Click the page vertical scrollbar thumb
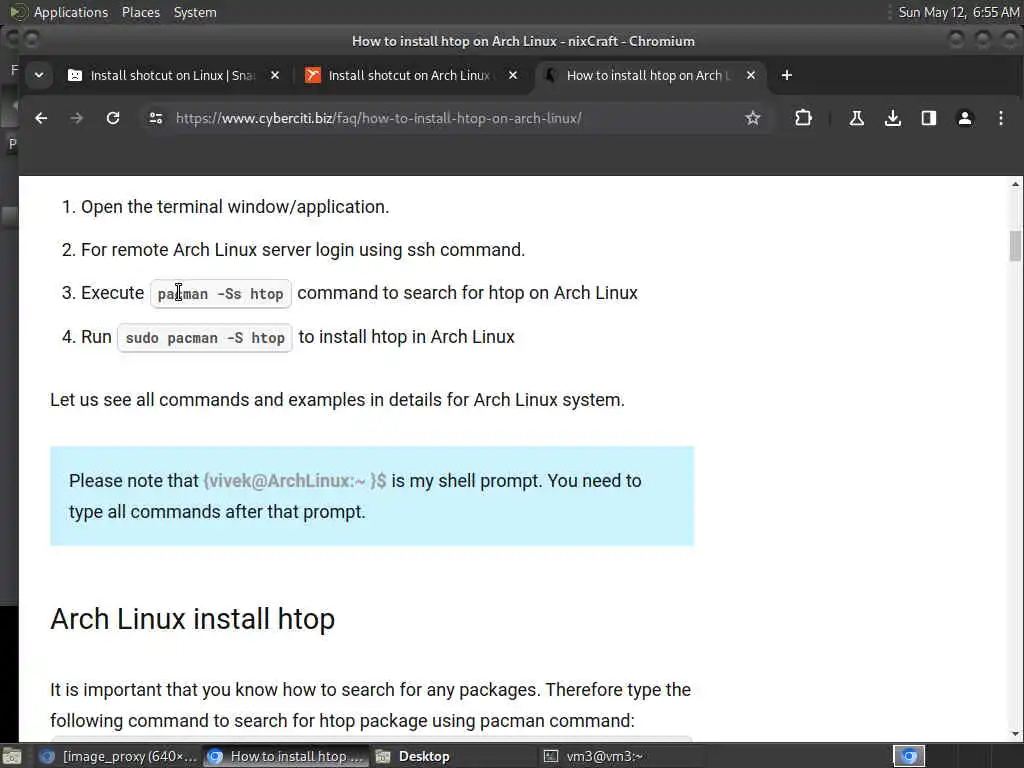This screenshot has width=1024, height=768. coord(1015,246)
